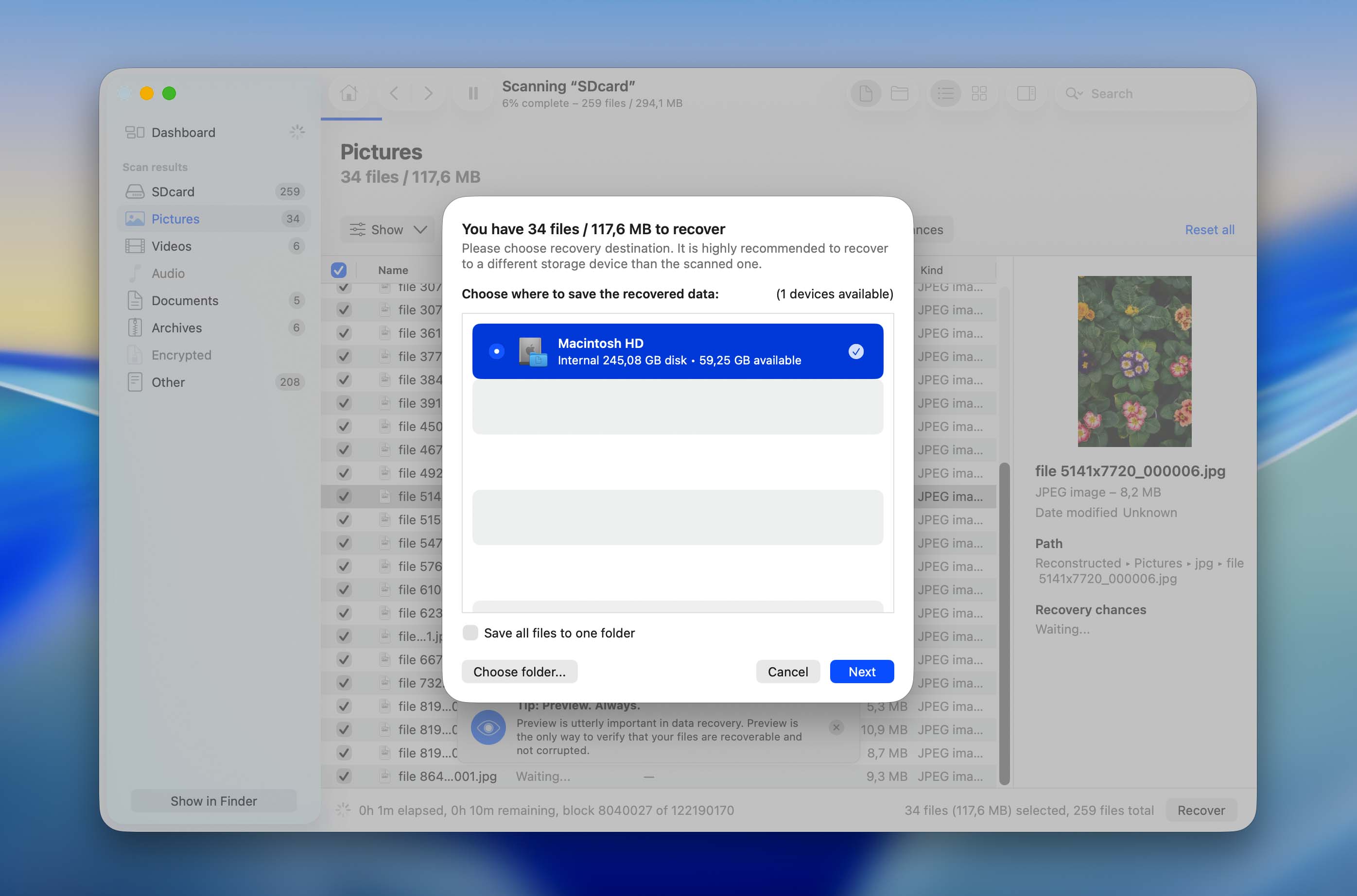Click the status bar spinner icon
The width and height of the screenshot is (1357, 896).
[x=343, y=810]
